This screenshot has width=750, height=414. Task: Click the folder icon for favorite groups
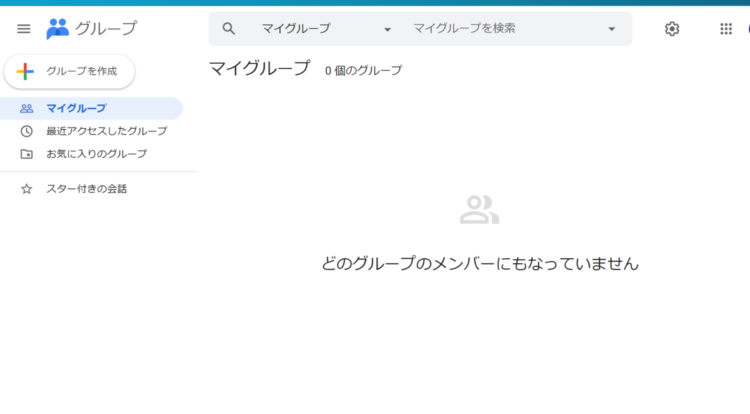coord(26,154)
